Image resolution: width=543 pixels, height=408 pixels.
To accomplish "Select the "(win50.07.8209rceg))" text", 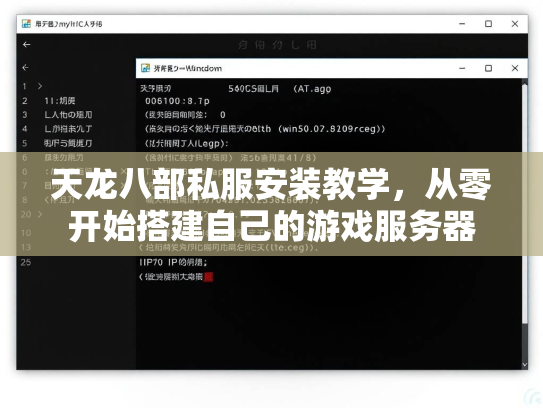I will [x=331, y=129].
